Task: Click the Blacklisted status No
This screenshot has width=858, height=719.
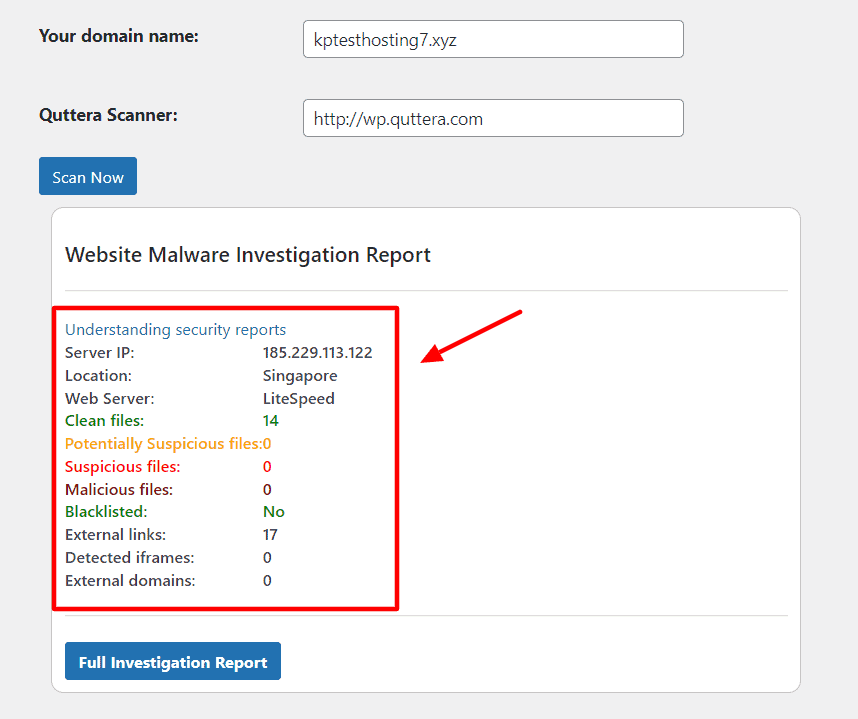Action: pos(274,512)
